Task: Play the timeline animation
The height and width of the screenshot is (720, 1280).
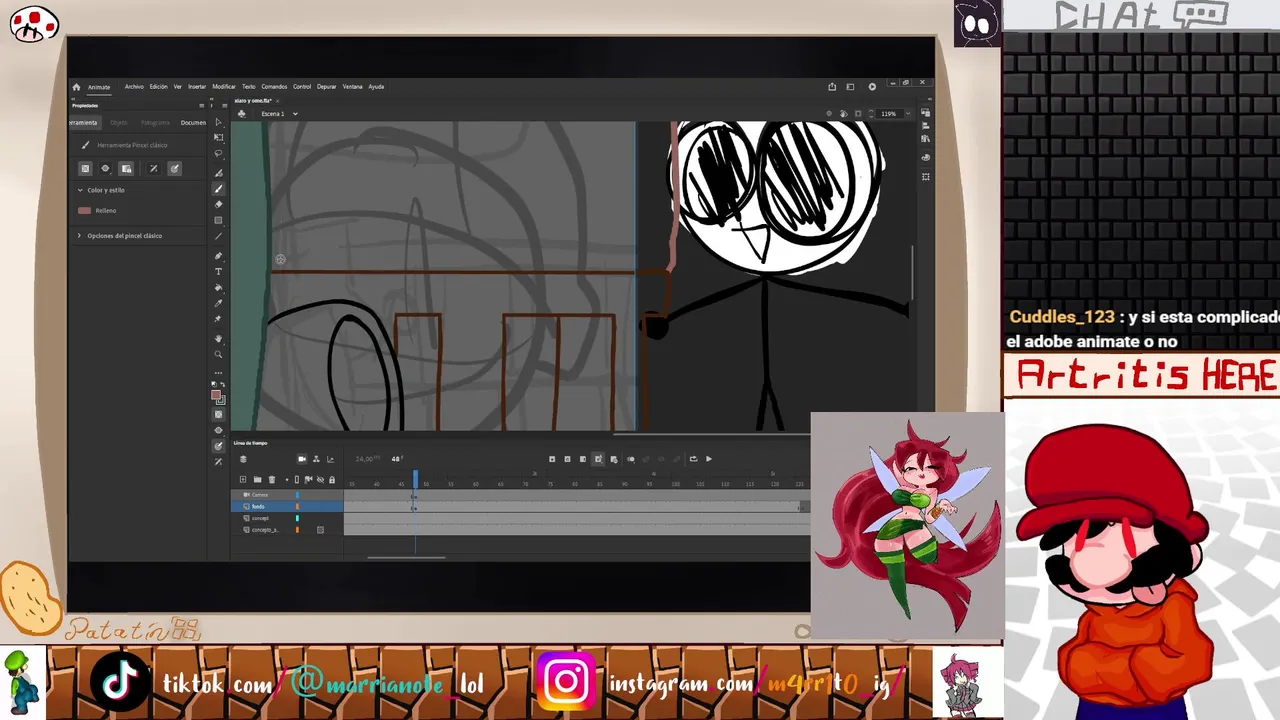Action: (x=709, y=459)
